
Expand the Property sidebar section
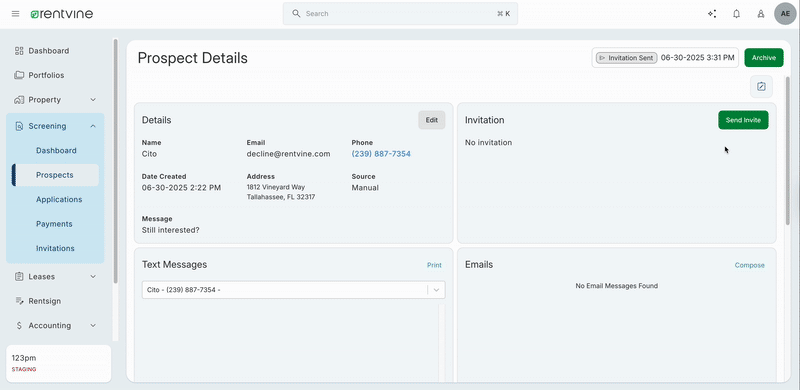(93, 100)
